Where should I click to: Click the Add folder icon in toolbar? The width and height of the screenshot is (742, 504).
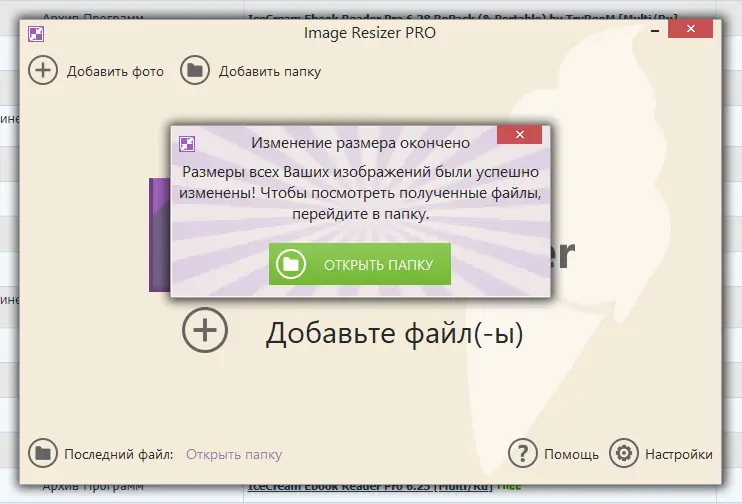pyautogui.click(x=194, y=71)
